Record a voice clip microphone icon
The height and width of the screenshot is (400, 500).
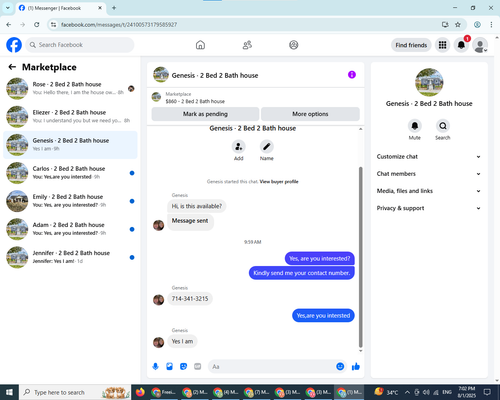point(155,367)
